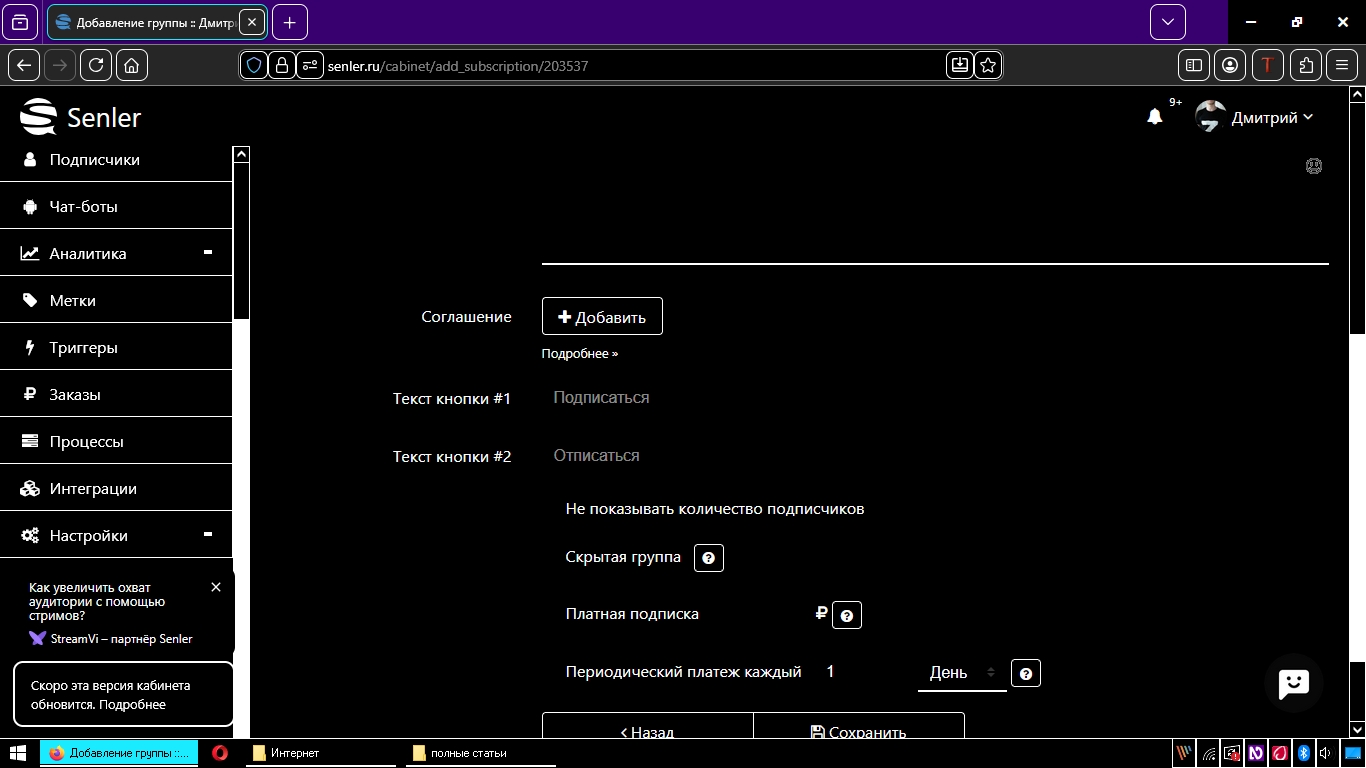Enable the Платная подписка option
The height and width of the screenshot is (768, 1366).
(x=632, y=614)
